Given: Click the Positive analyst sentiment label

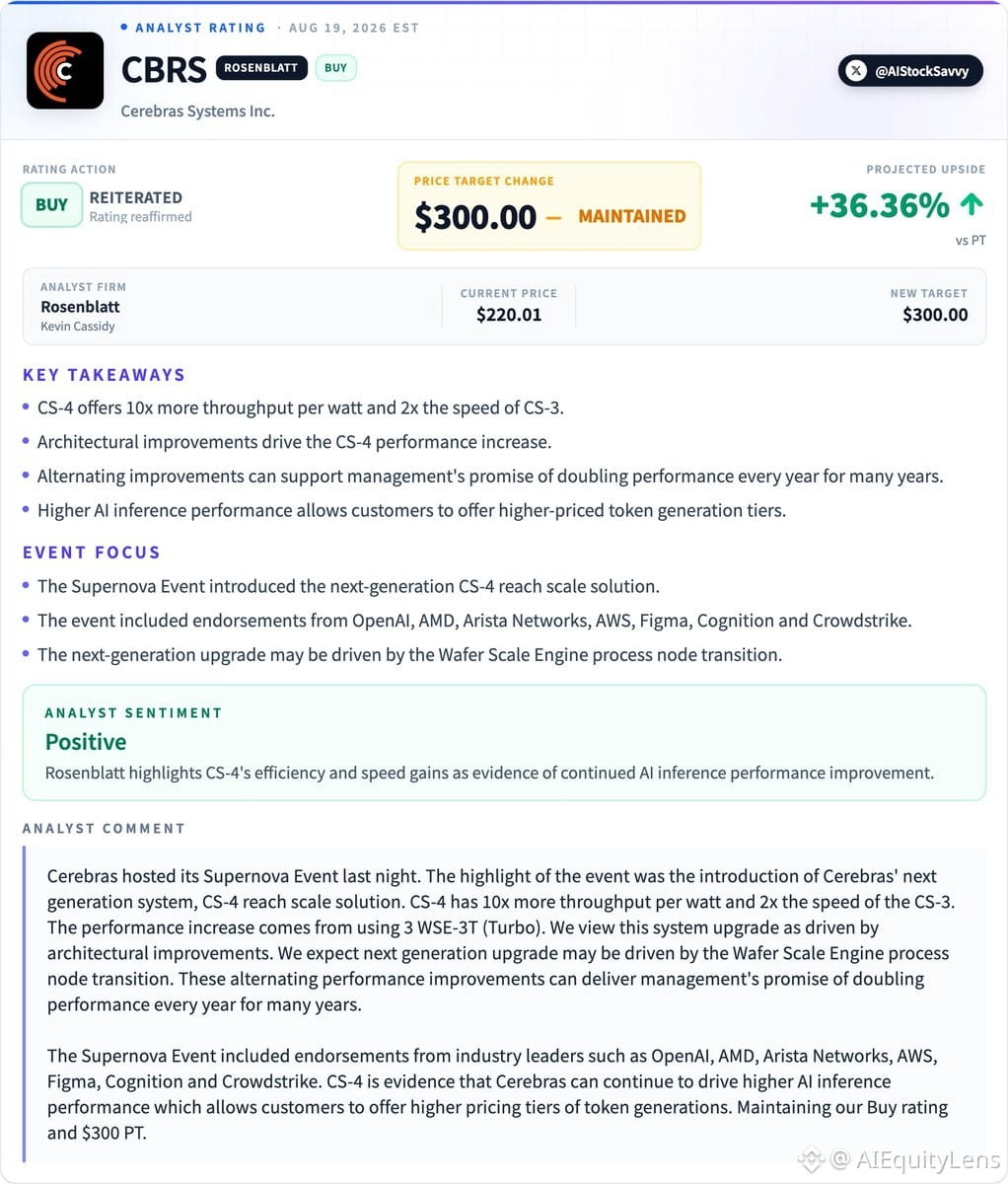Looking at the screenshot, I should (x=86, y=742).
